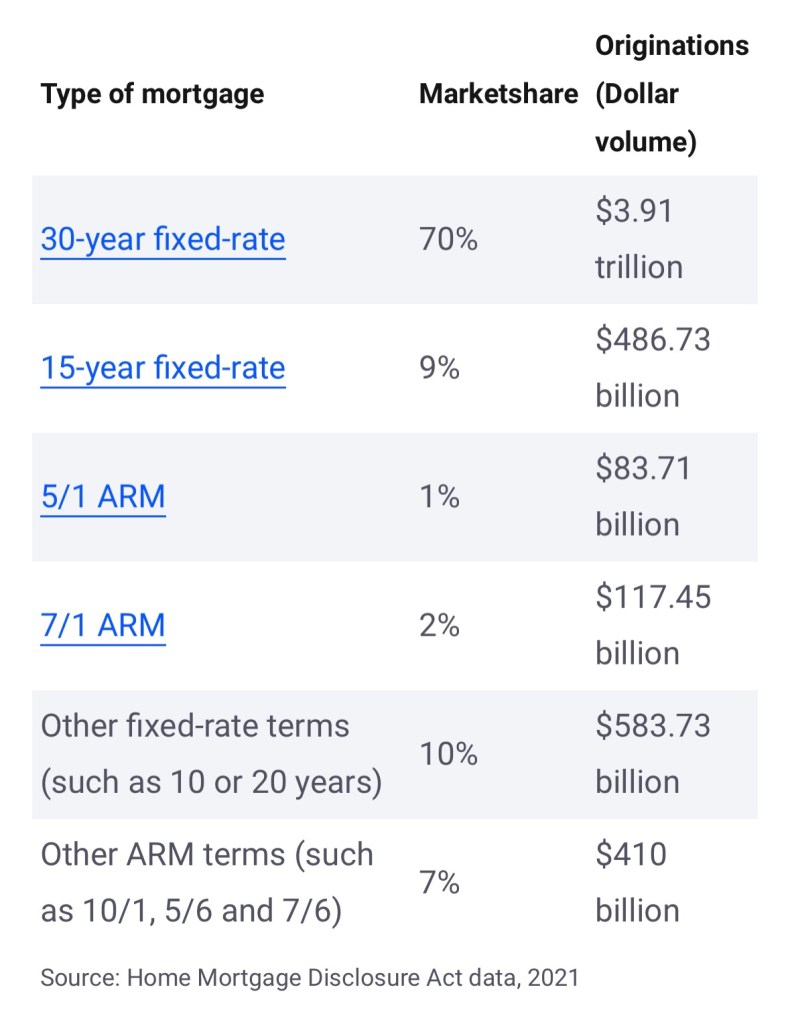Click the Home Mortgage Disclosure Act source text
The height and width of the screenshot is (1024, 790).
pos(309,977)
